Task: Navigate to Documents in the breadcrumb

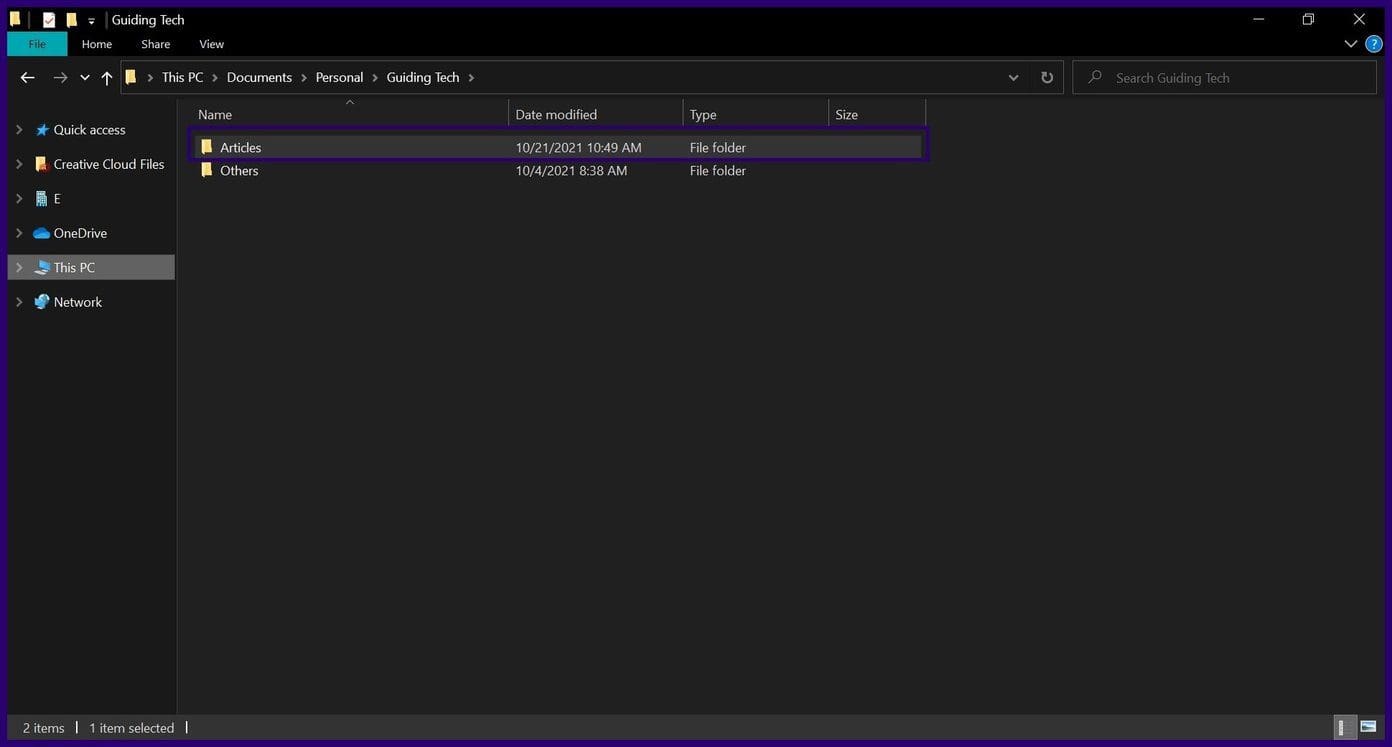Action: click(x=259, y=77)
